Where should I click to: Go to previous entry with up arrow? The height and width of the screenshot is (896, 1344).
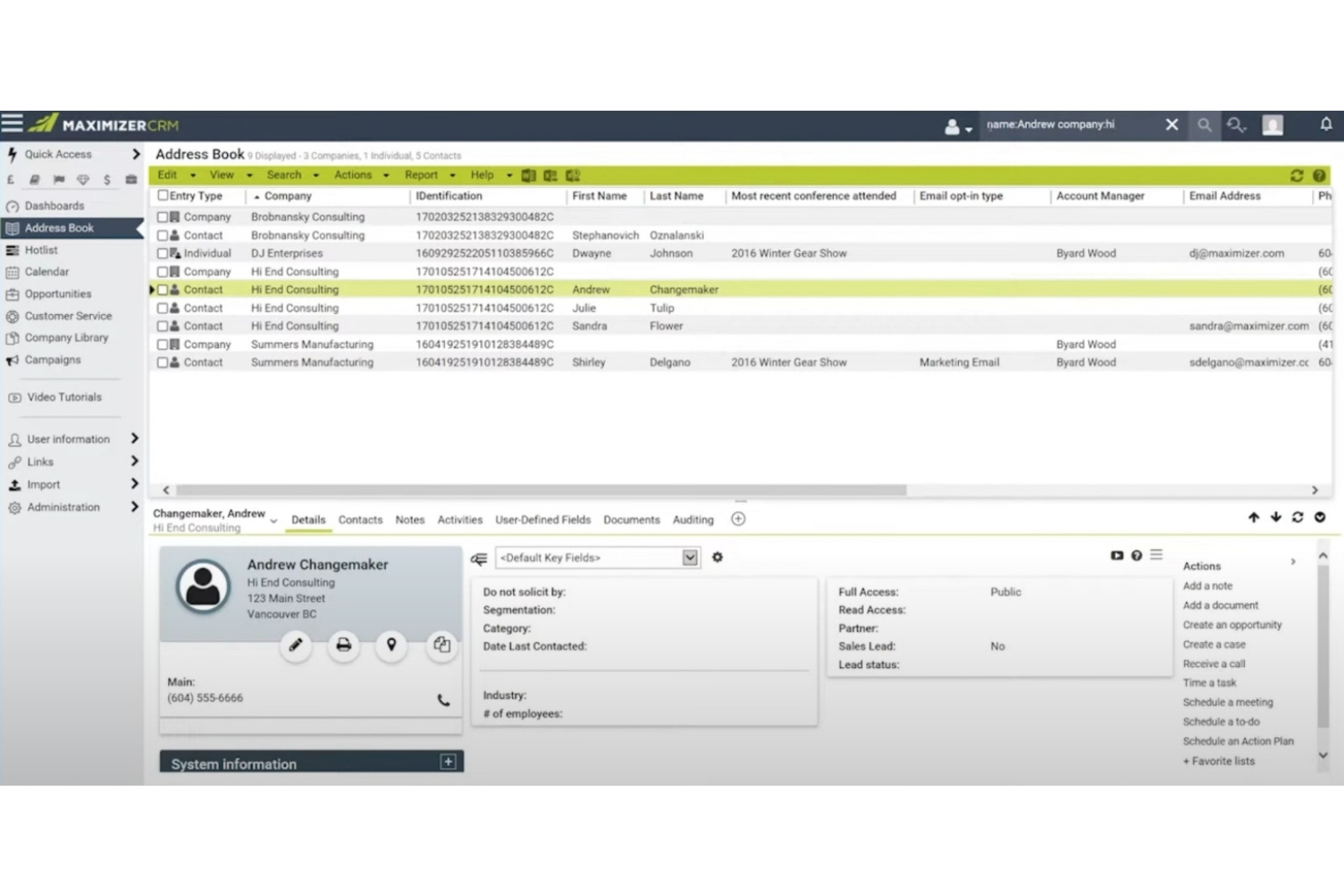pos(1254,517)
